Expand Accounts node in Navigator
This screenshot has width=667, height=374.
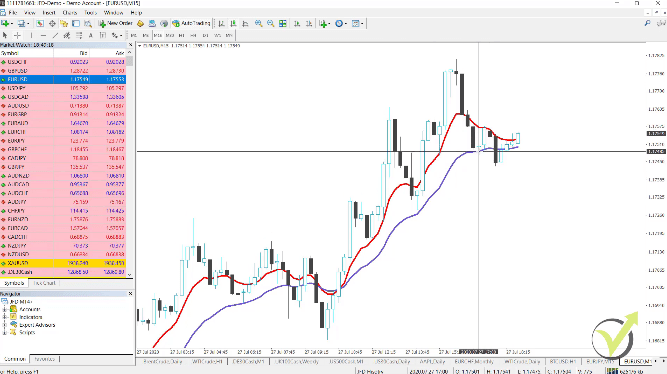pyautogui.click(x=5, y=309)
